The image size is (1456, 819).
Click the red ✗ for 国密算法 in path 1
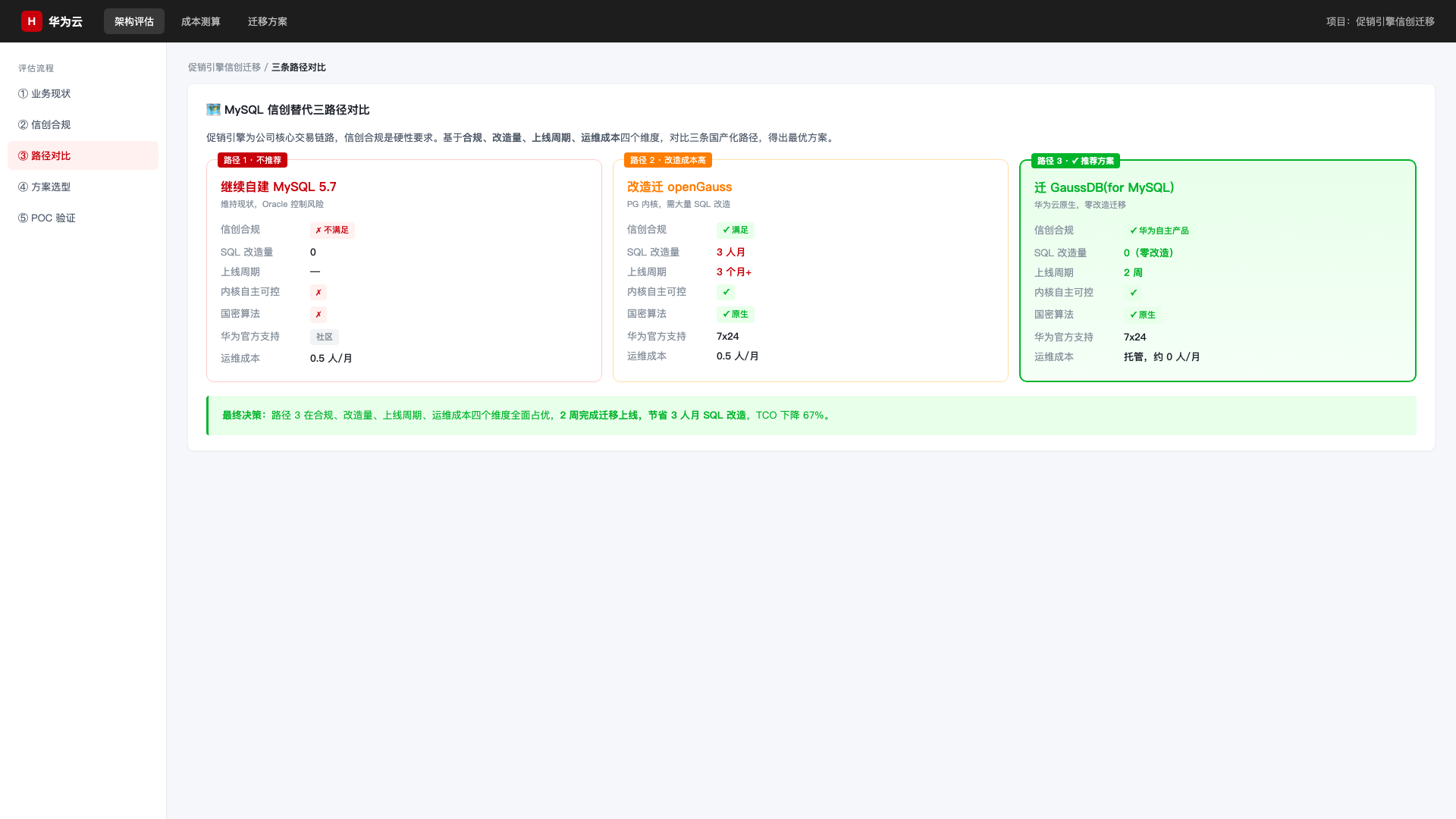click(318, 314)
